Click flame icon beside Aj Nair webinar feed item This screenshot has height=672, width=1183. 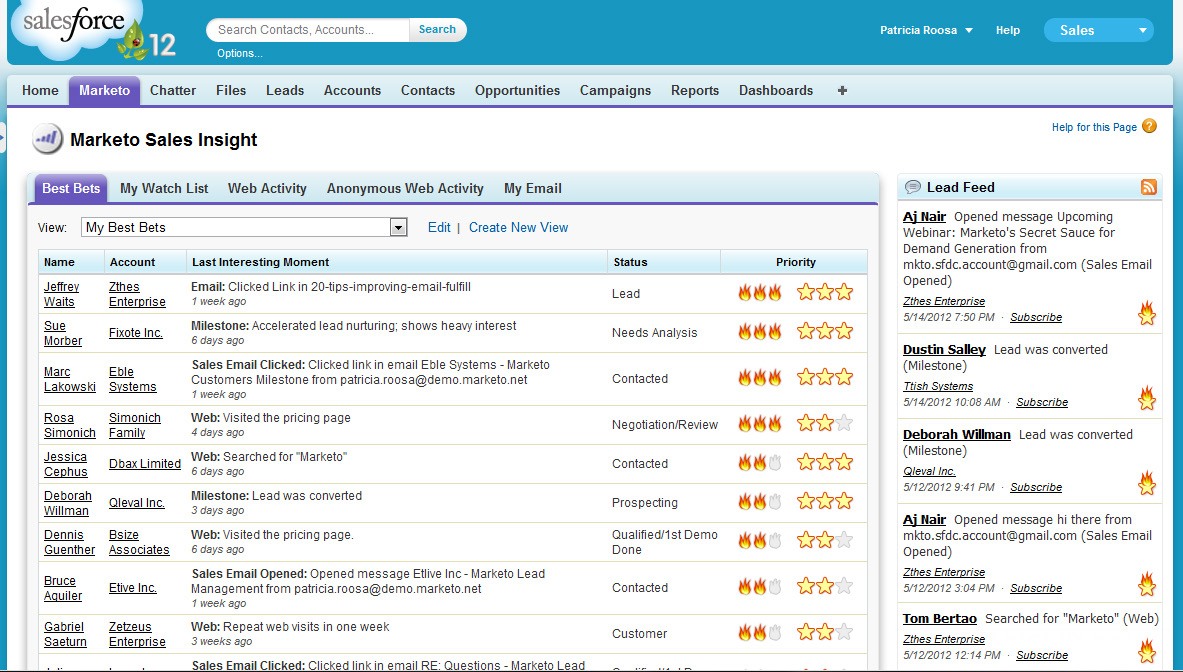[1147, 312]
